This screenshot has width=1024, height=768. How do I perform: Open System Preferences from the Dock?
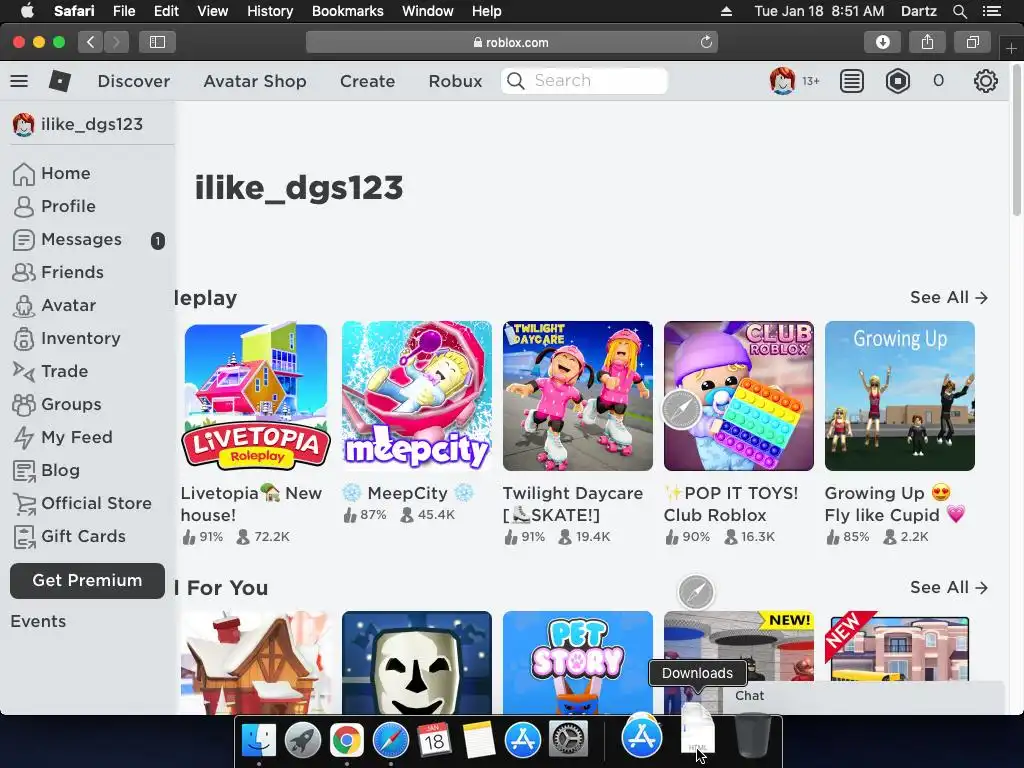(x=568, y=740)
